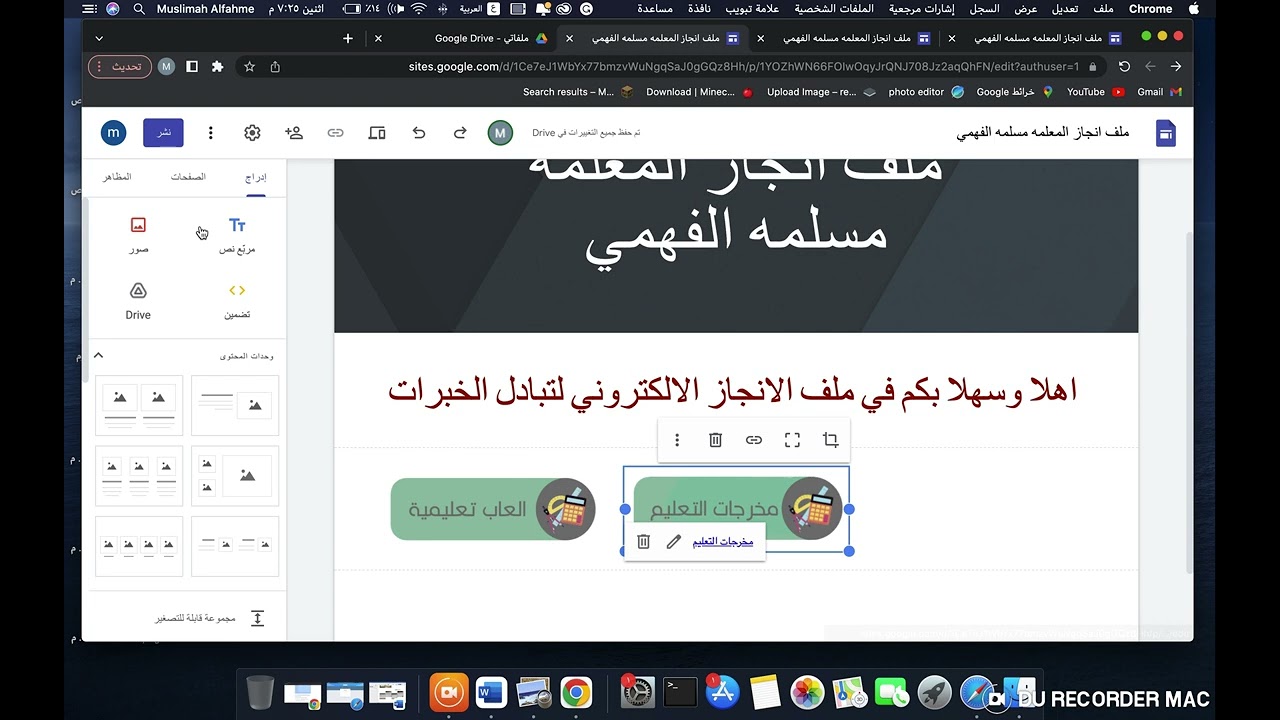Insert from Drive option

138,300
